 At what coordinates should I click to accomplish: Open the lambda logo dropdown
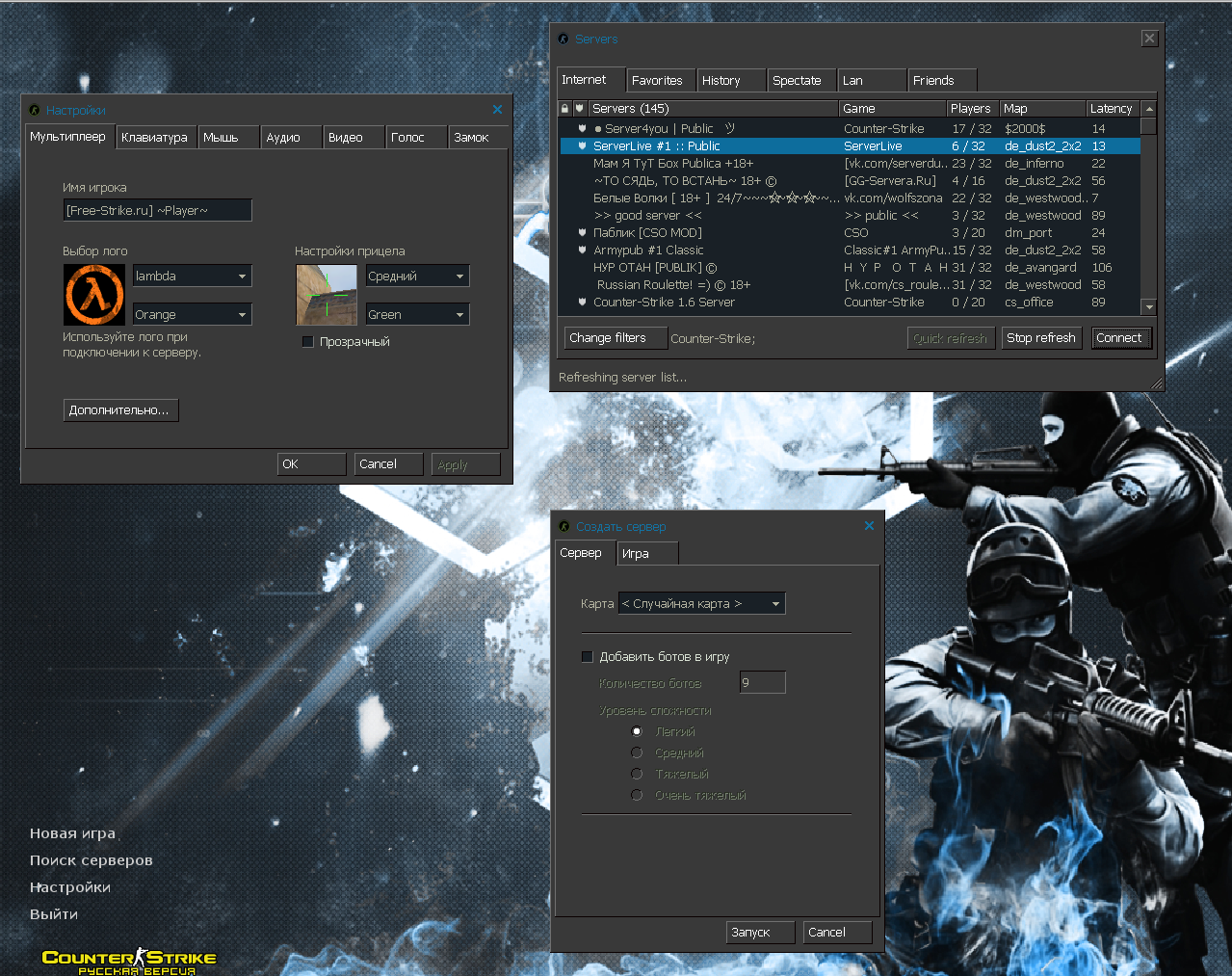tap(192, 276)
